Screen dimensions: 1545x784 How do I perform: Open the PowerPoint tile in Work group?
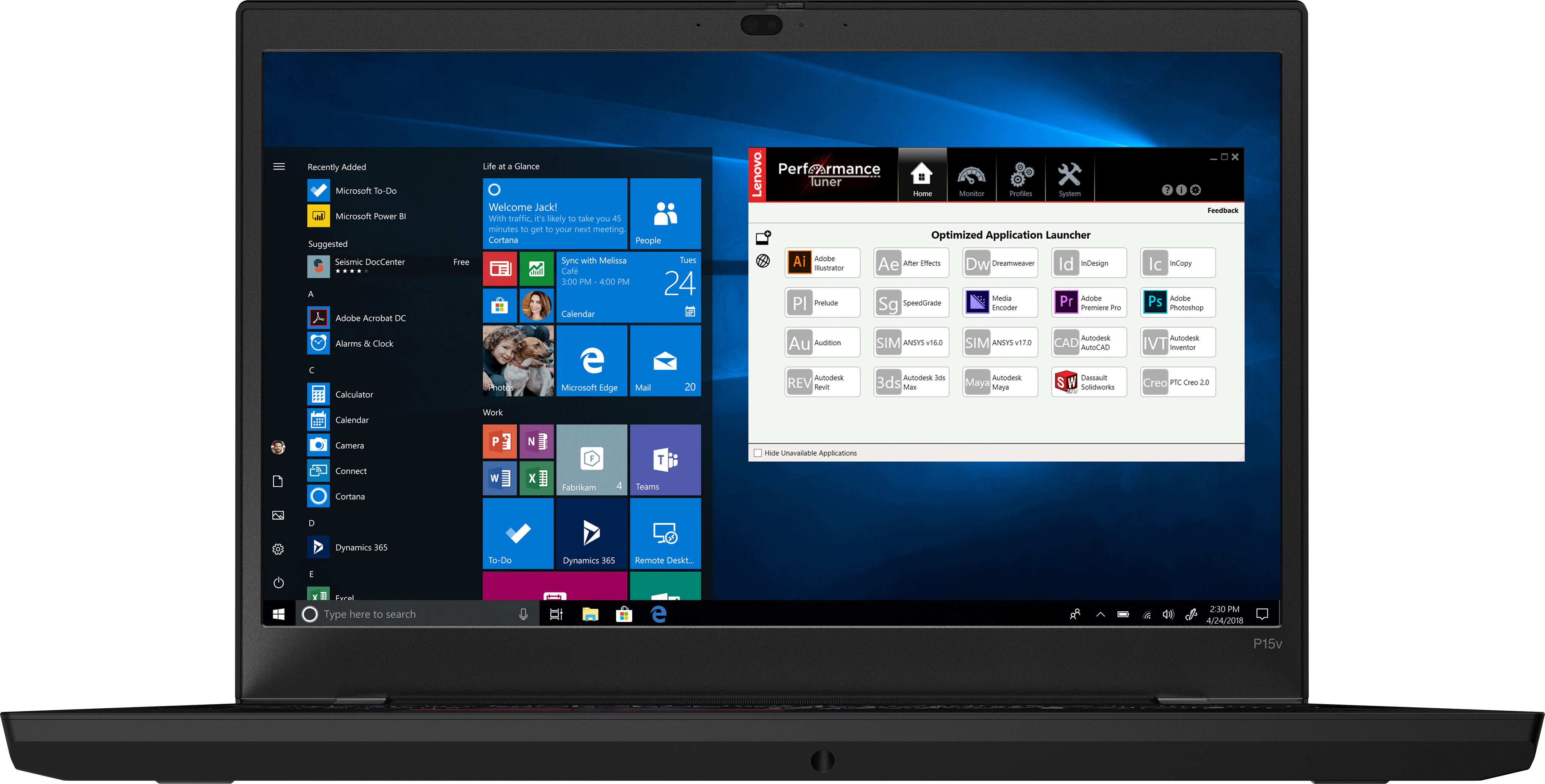pyautogui.click(x=499, y=442)
